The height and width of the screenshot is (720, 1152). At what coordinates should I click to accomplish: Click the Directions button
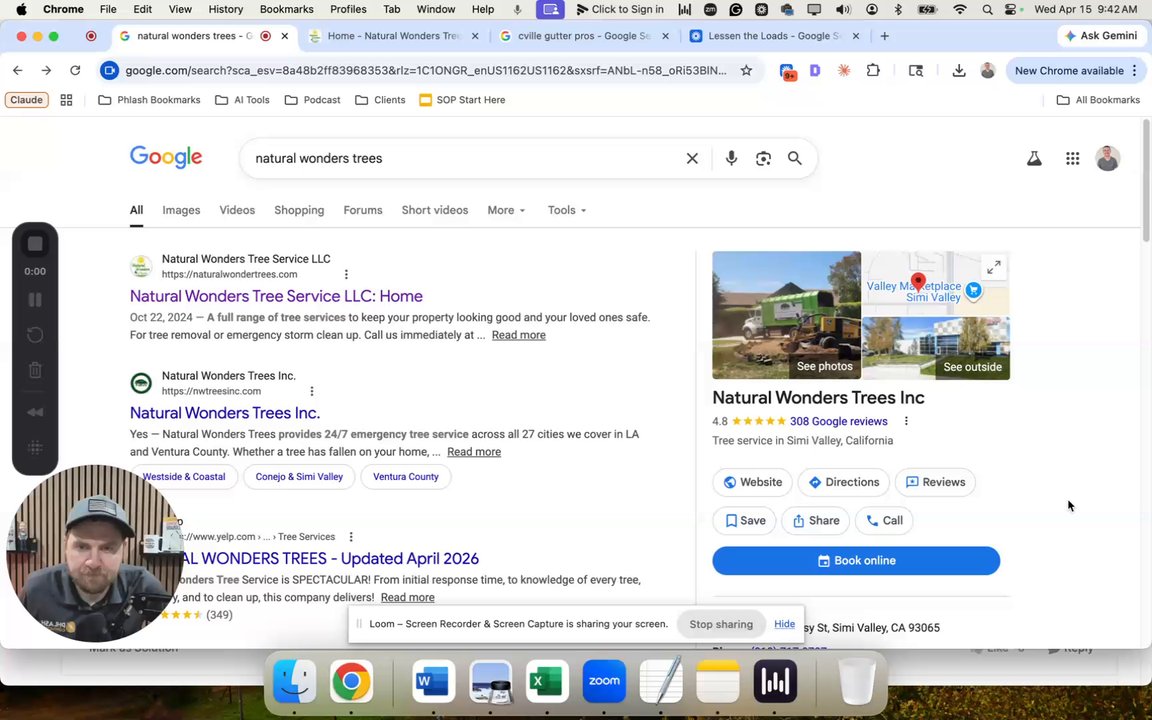point(843,482)
